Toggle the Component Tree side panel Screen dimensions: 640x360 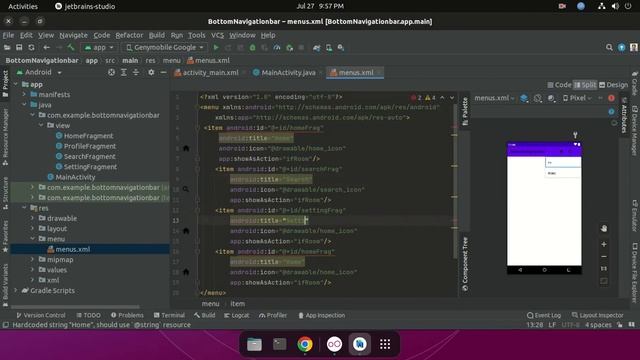coord(464,264)
